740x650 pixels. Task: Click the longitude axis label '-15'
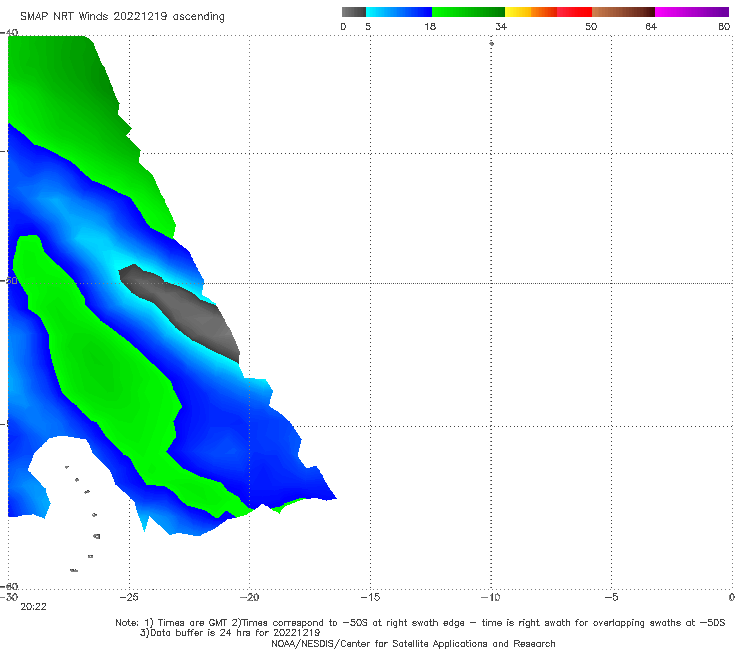(x=370, y=597)
